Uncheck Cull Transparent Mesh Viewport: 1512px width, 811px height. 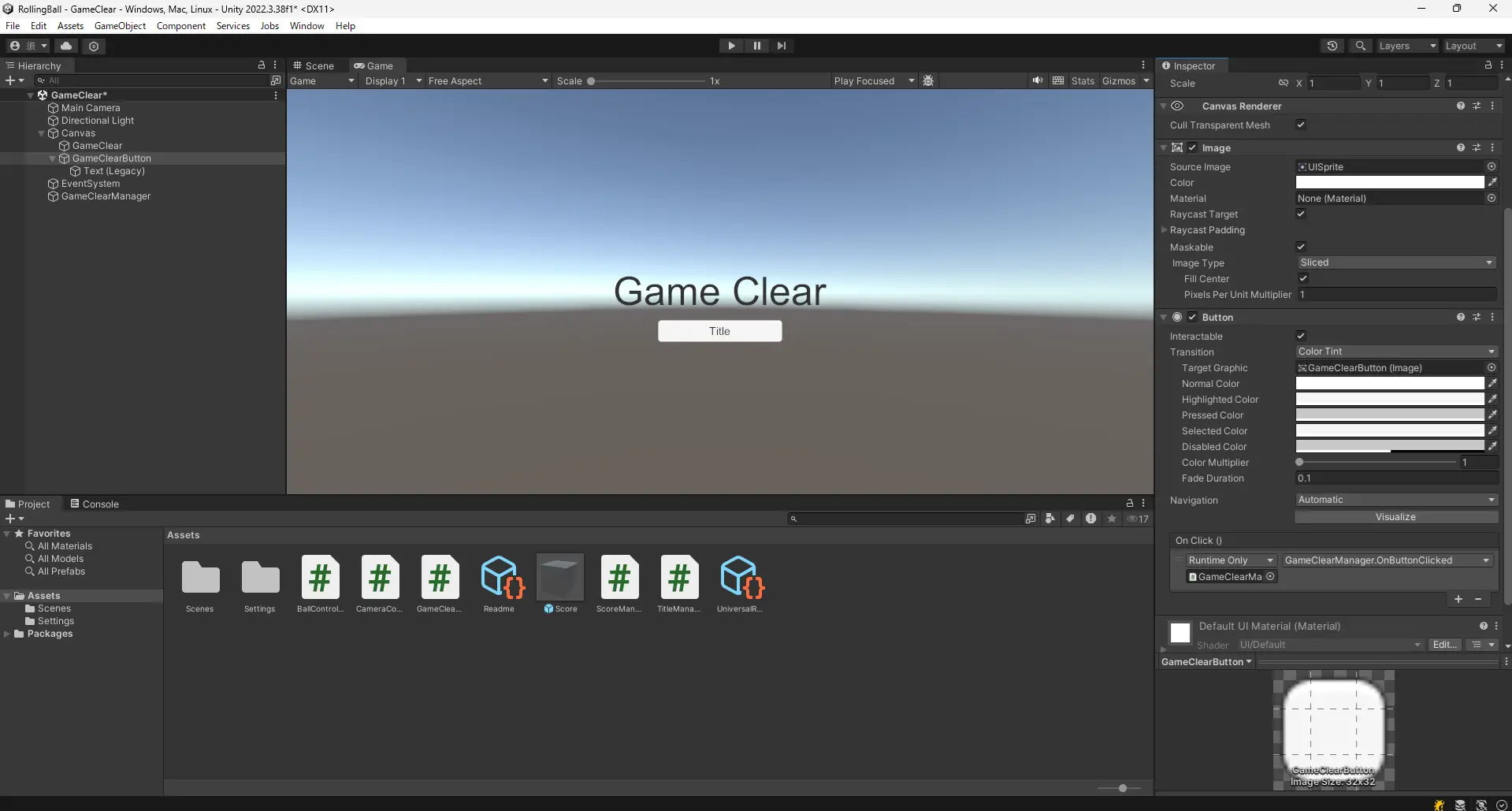(x=1301, y=125)
